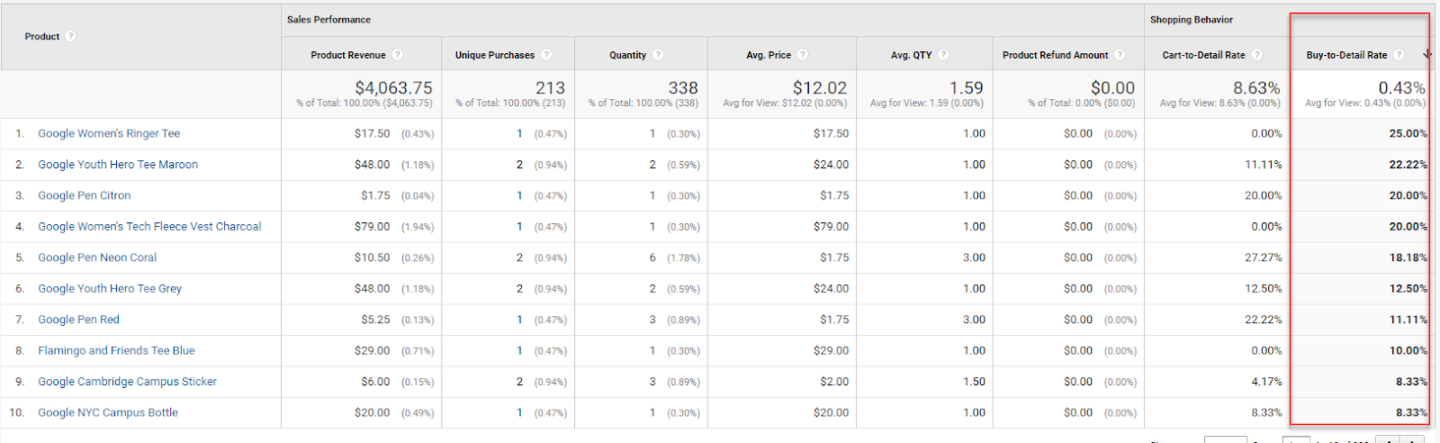Open Google Women's Ringer Tee link
This screenshot has height=443, width=1440.
coord(109,134)
